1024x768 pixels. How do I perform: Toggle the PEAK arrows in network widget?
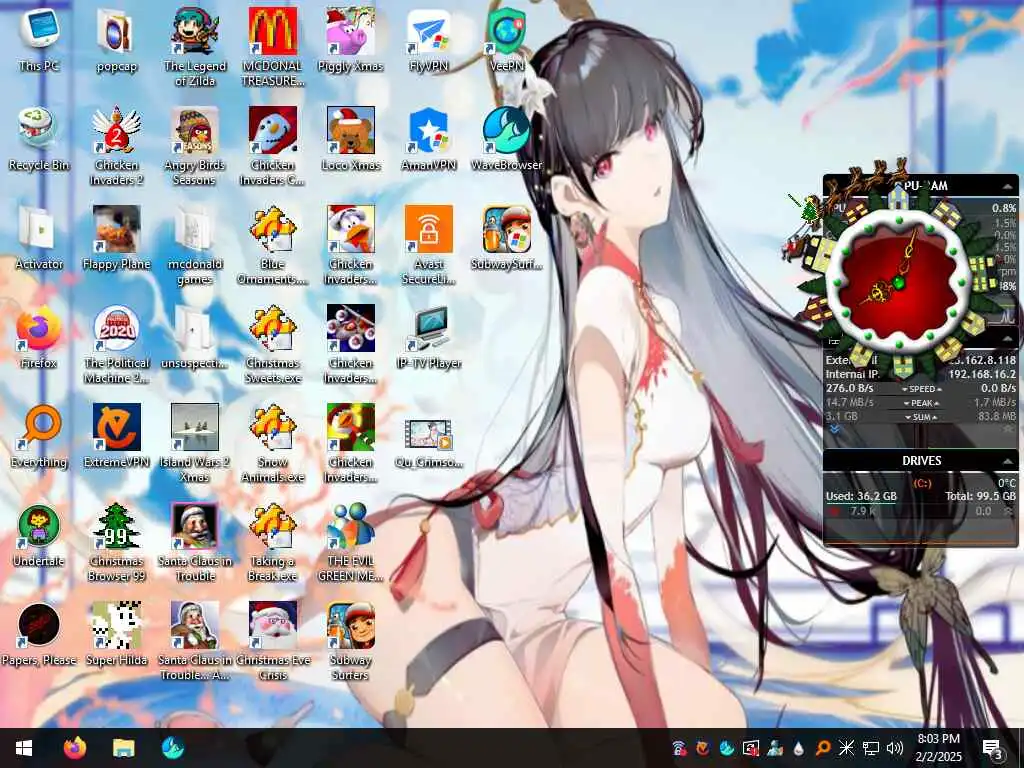[x=921, y=403]
